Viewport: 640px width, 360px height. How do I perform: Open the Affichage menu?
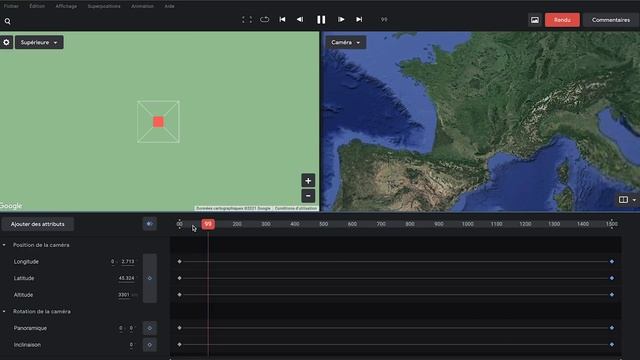pos(66,6)
